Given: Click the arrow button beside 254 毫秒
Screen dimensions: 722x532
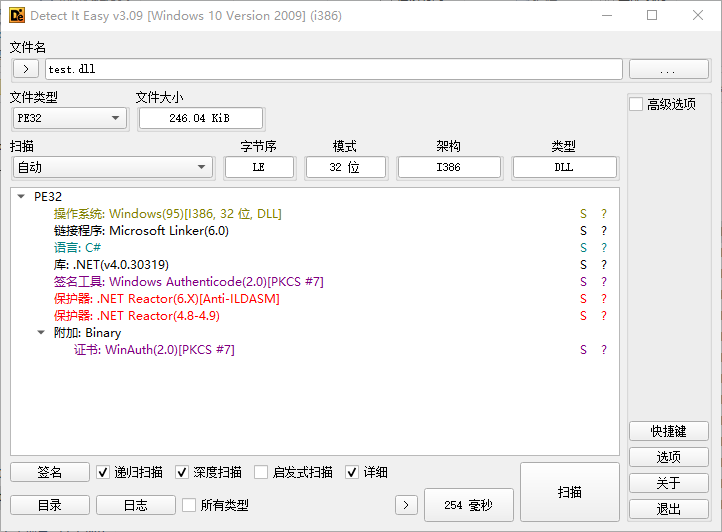Looking at the screenshot, I should pos(406,505).
